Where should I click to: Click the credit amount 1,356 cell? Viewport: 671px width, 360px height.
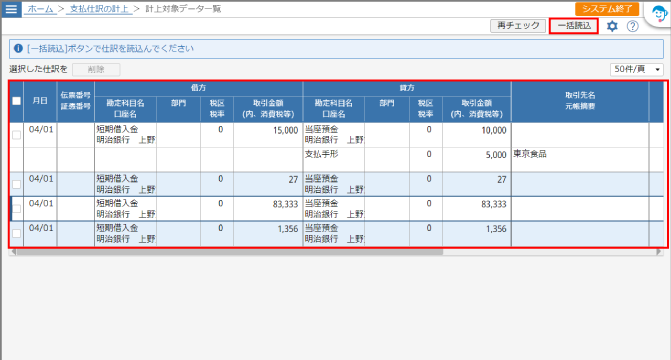click(x=476, y=234)
